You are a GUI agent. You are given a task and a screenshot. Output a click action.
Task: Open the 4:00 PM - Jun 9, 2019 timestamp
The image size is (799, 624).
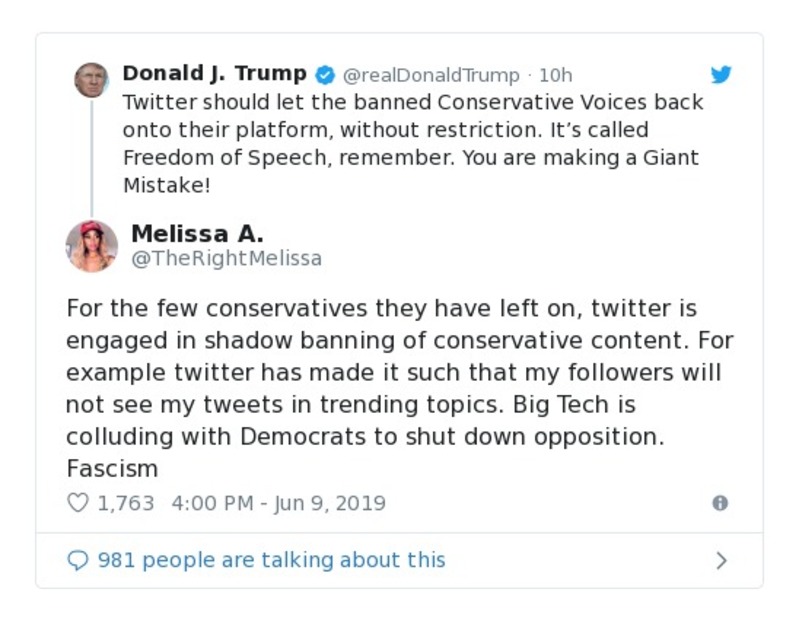coord(279,503)
